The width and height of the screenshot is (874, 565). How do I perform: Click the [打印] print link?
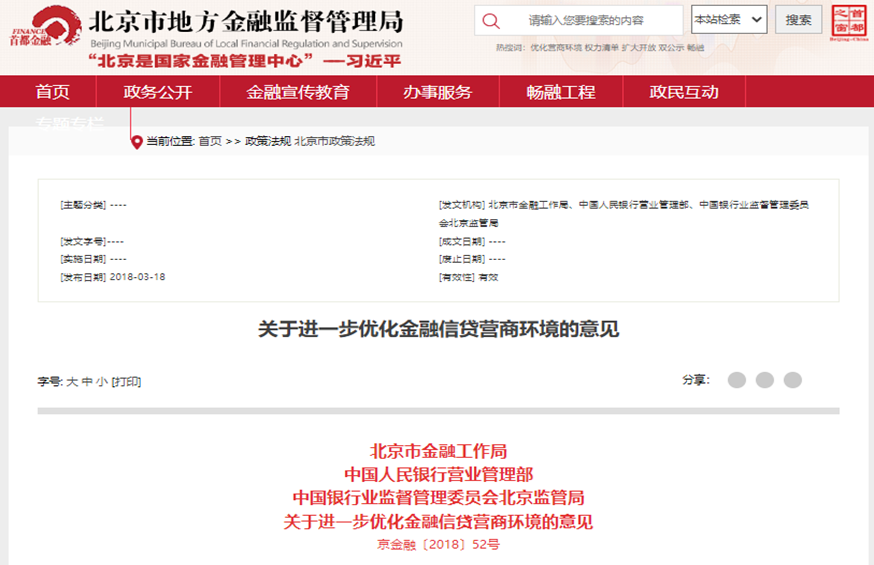point(127,382)
